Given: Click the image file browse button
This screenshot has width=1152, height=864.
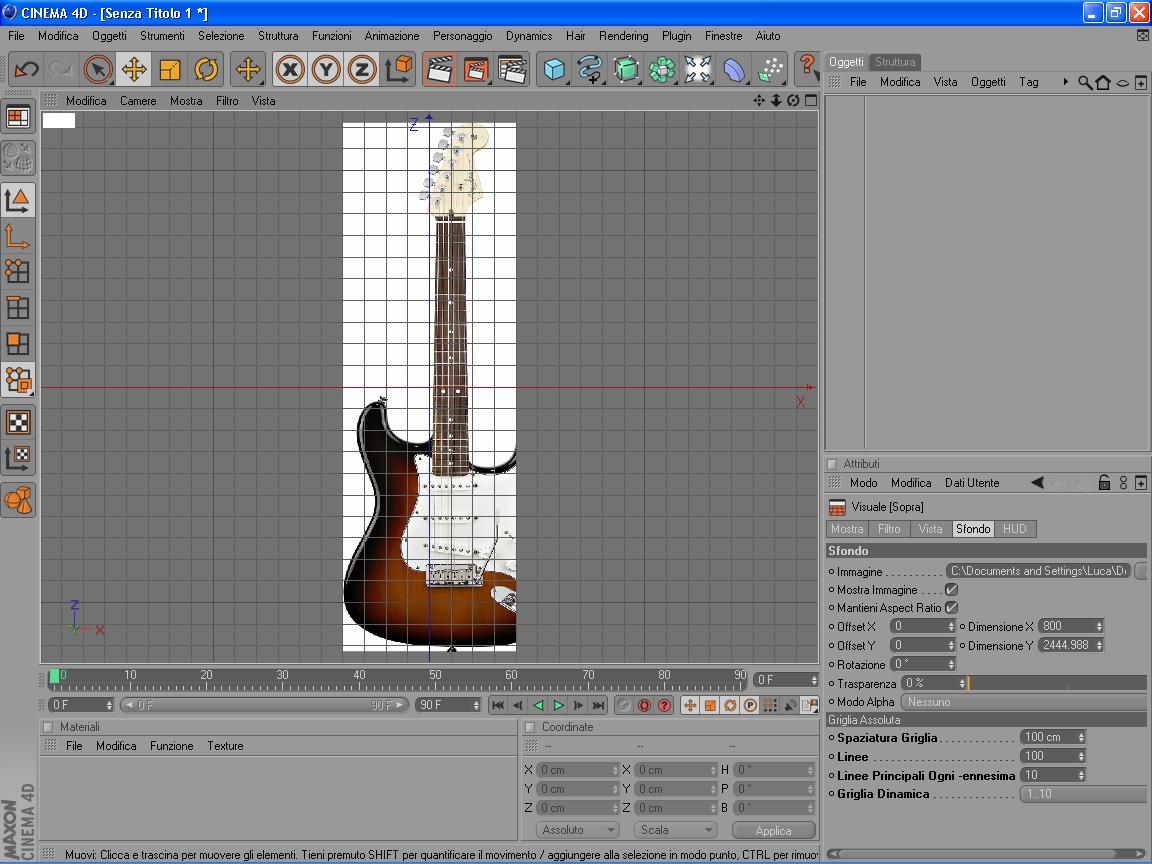Looking at the screenshot, I should 1142,571.
